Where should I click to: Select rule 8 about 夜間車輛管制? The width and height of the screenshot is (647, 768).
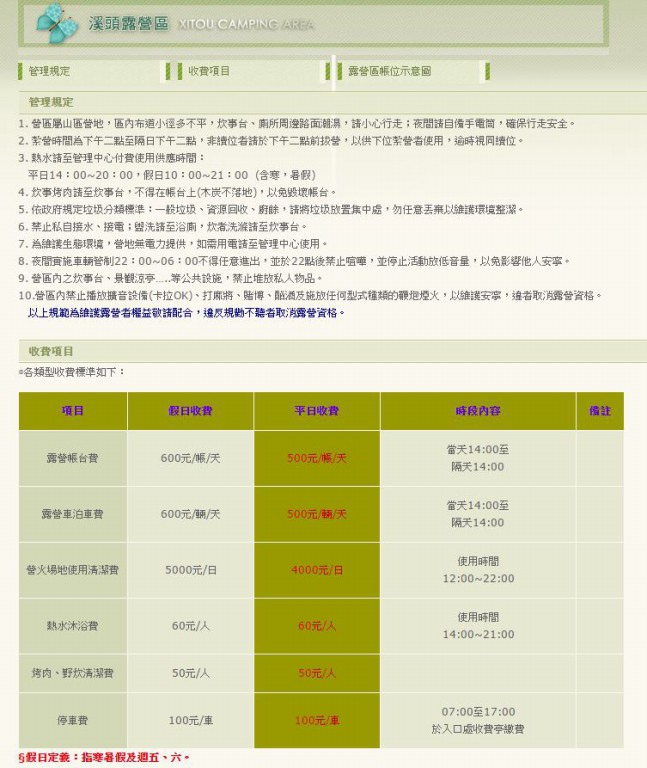click(294, 261)
